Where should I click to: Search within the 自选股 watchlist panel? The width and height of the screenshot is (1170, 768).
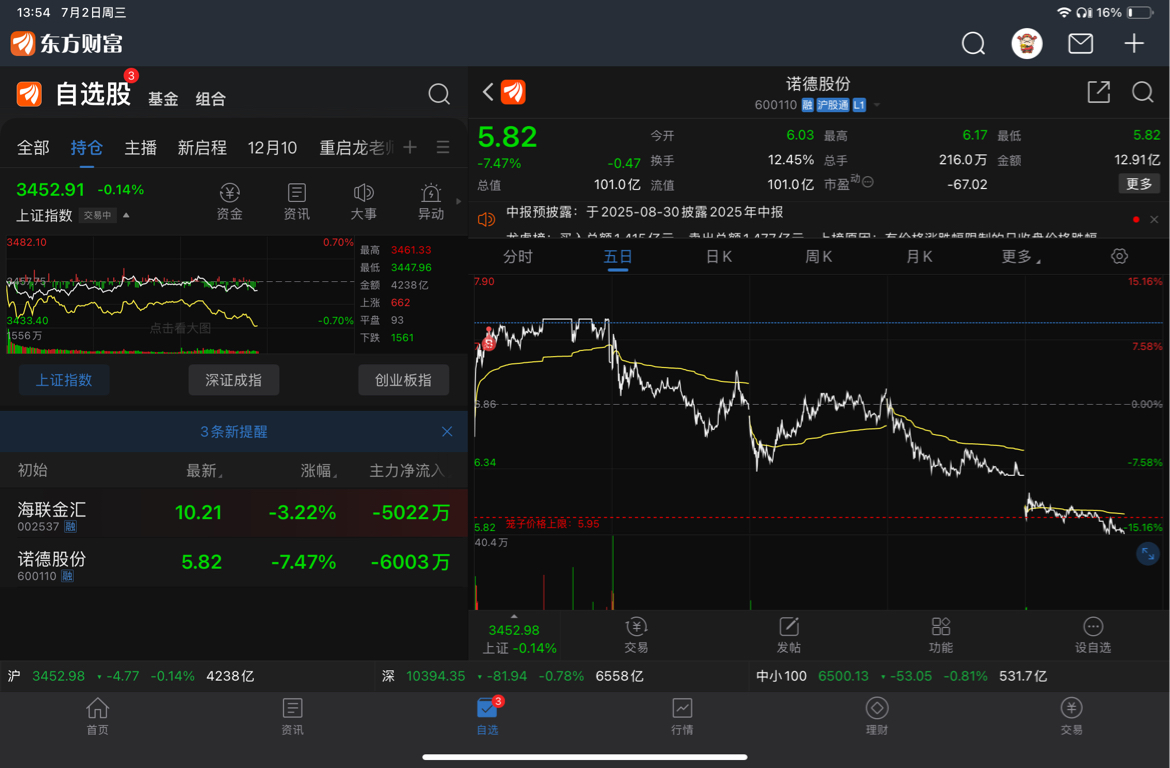[439, 94]
